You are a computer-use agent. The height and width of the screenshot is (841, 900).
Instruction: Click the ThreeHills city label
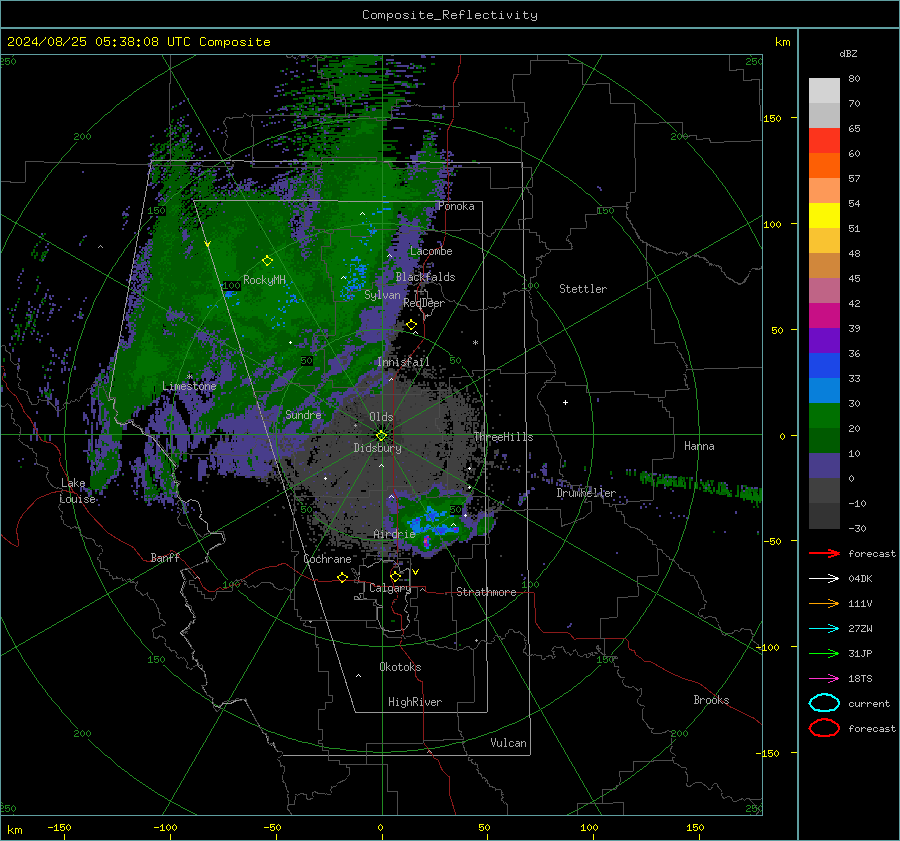pyautogui.click(x=503, y=437)
